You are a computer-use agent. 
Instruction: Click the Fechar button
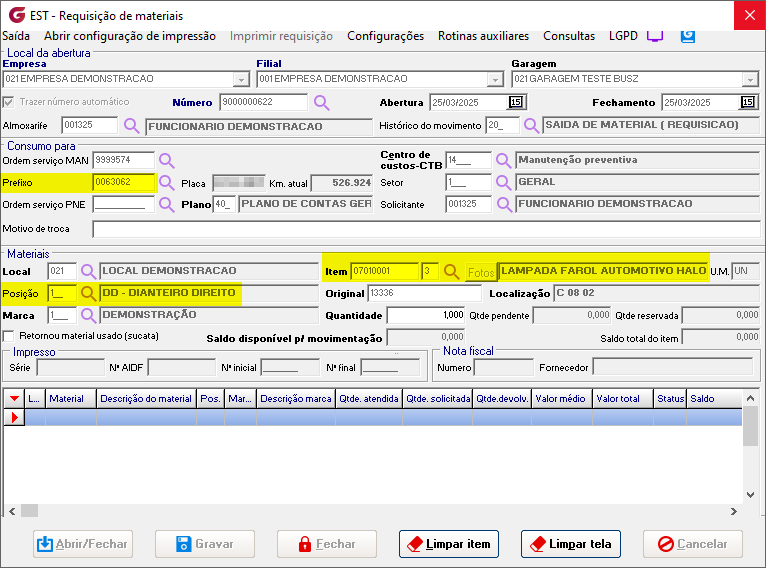click(327, 544)
